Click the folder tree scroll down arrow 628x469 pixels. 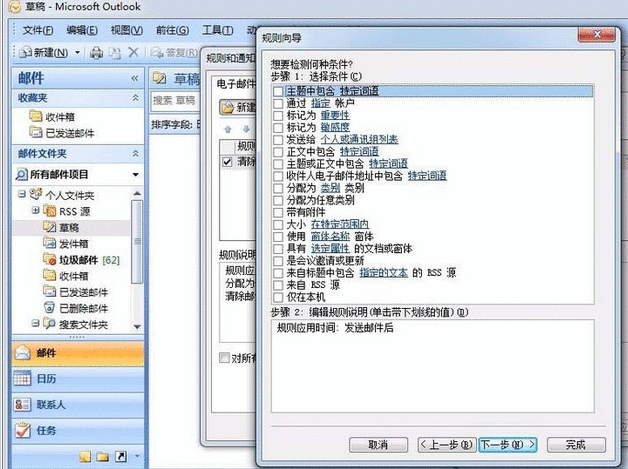point(137,326)
